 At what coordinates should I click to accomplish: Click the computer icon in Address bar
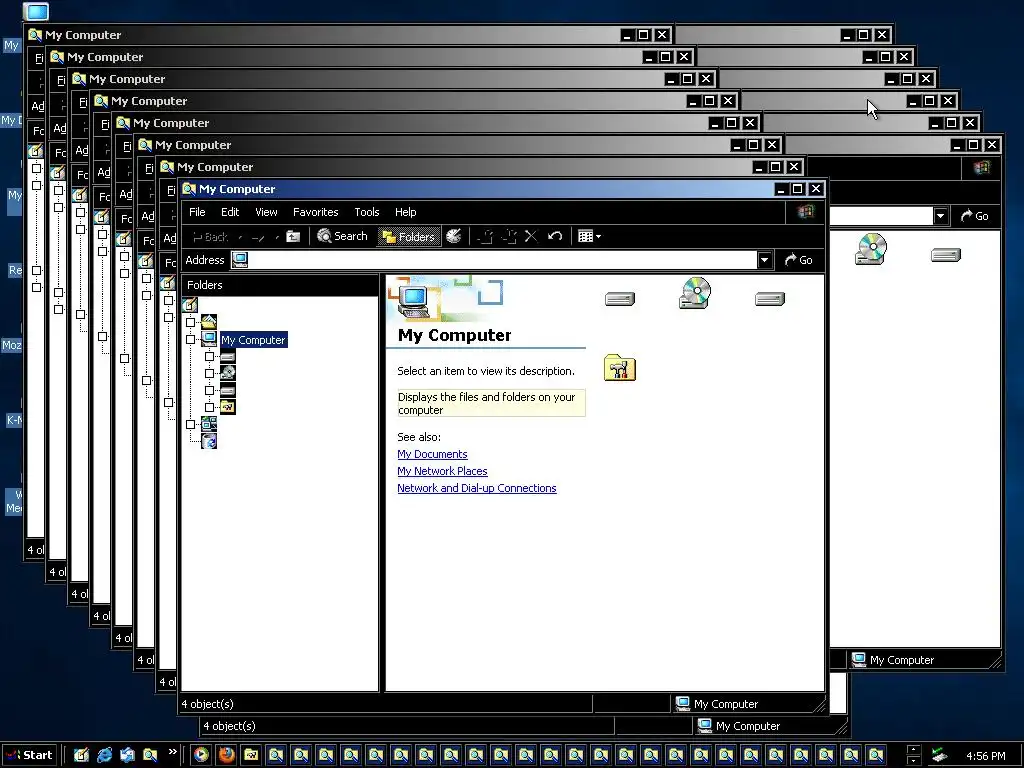pos(240,260)
